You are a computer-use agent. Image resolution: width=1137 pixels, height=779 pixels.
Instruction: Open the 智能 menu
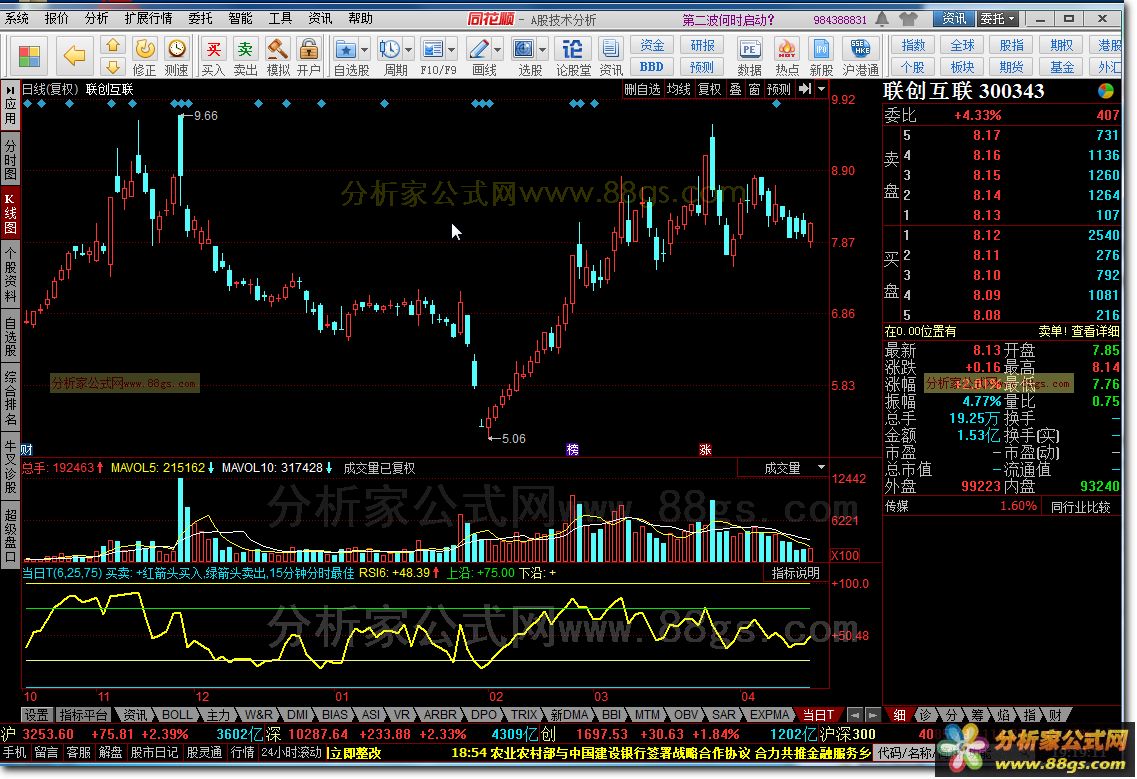click(240, 19)
